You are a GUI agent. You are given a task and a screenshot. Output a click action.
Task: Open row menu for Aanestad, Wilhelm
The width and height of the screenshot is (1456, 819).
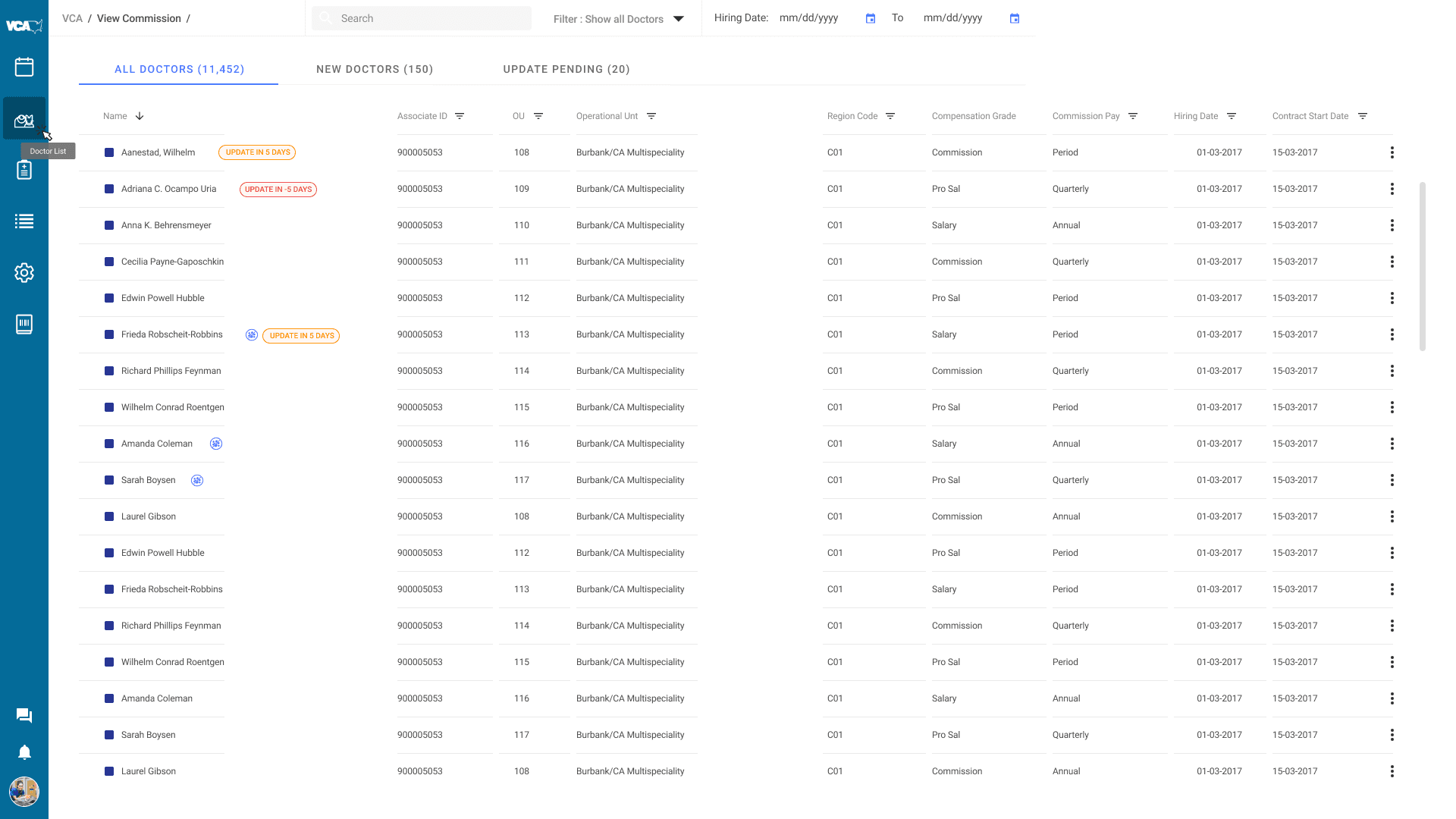coord(1392,152)
